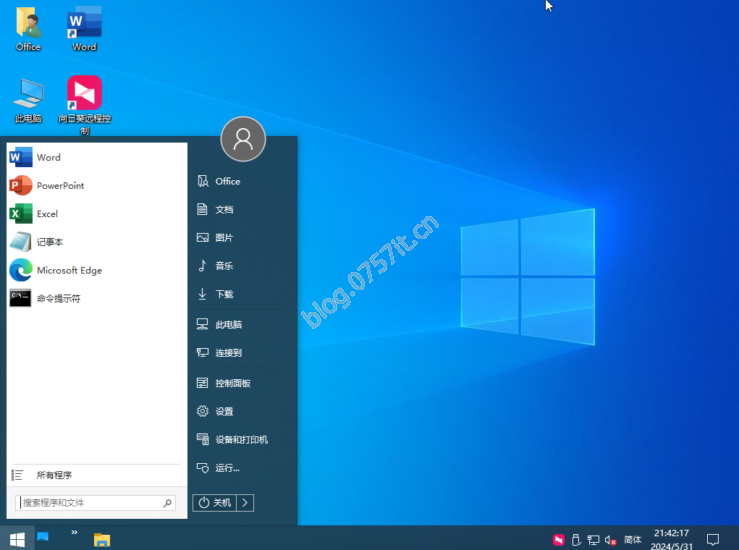This screenshot has height=550, width=739.
Task: Open 命令提示符 from the Start menu
Action: click(x=97, y=298)
